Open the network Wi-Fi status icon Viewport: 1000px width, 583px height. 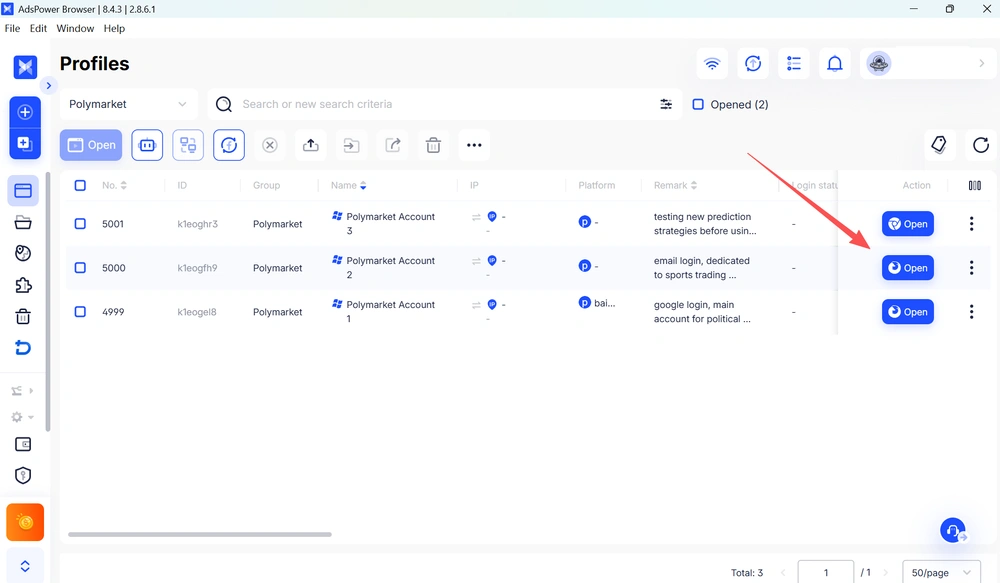click(712, 64)
